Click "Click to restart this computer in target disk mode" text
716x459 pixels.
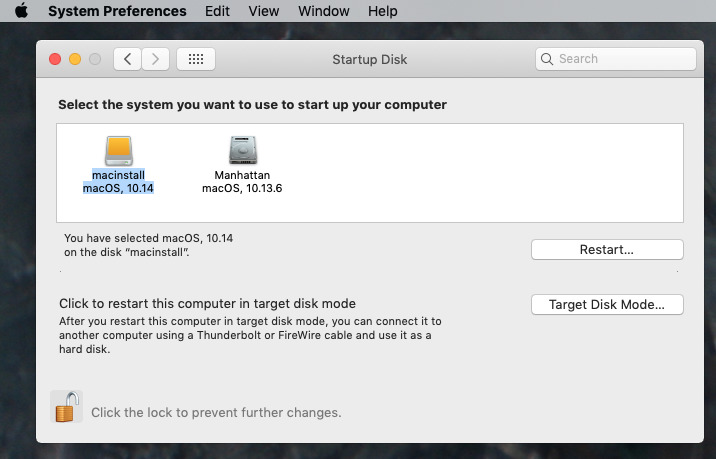[x=207, y=304]
